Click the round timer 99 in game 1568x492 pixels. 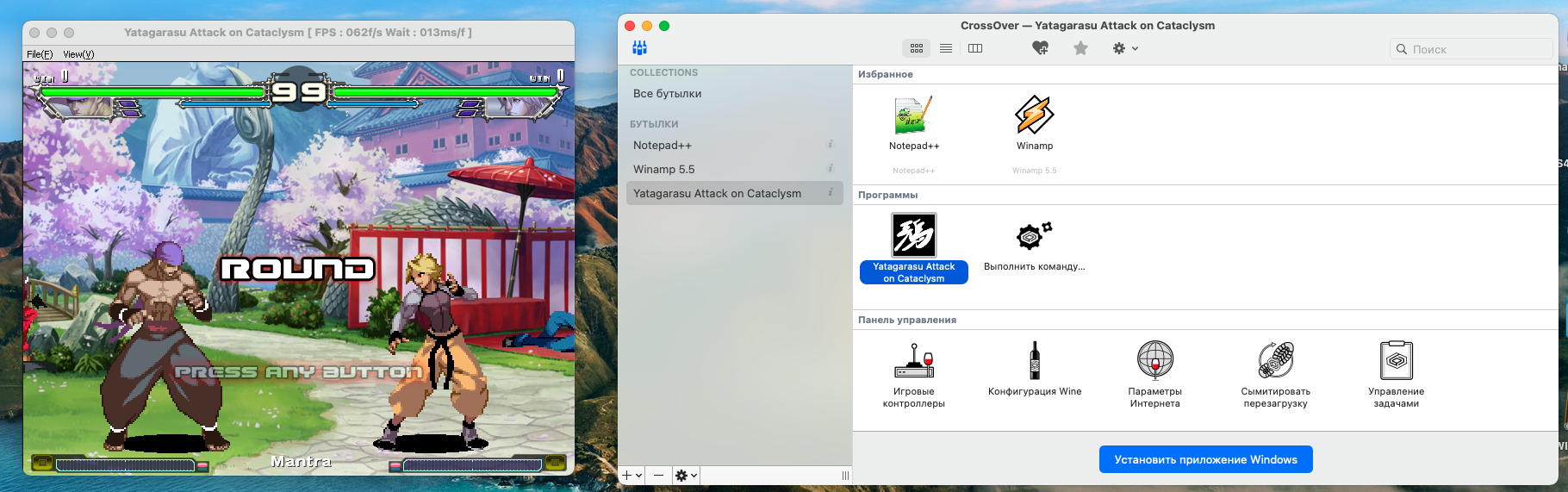tap(299, 90)
